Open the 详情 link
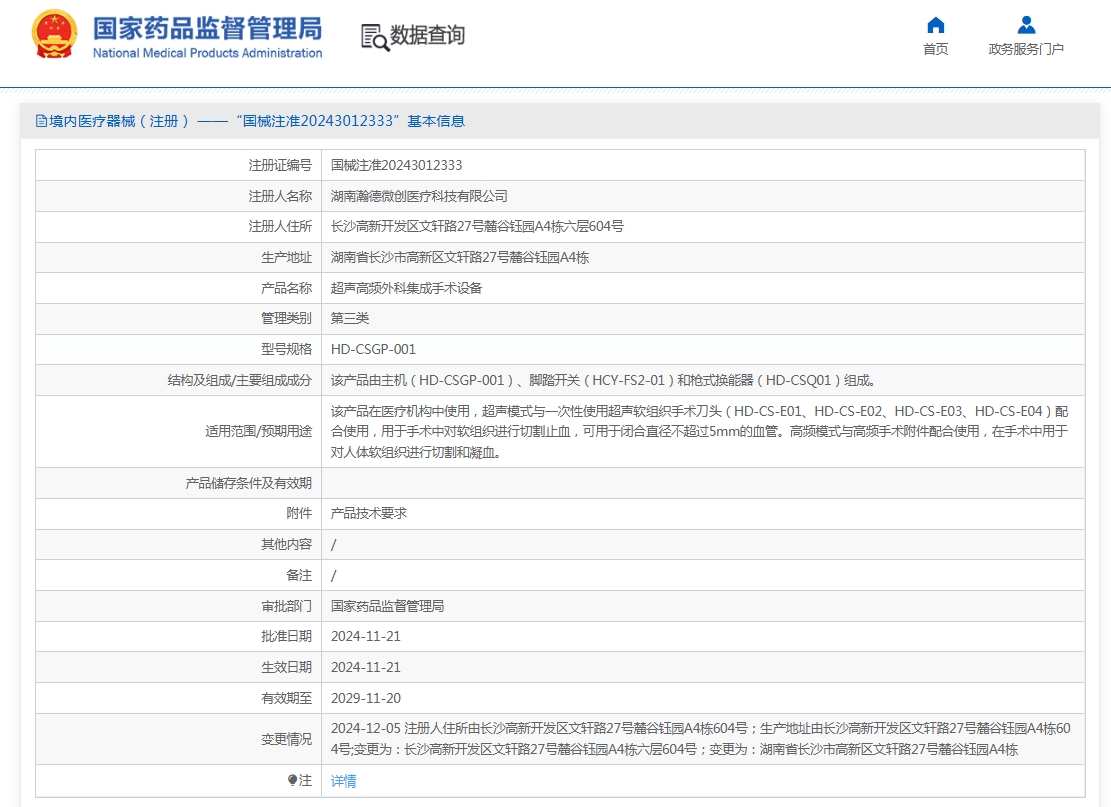Screen dimensions: 1111x807 pyautogui.click(x=344, y=781)
